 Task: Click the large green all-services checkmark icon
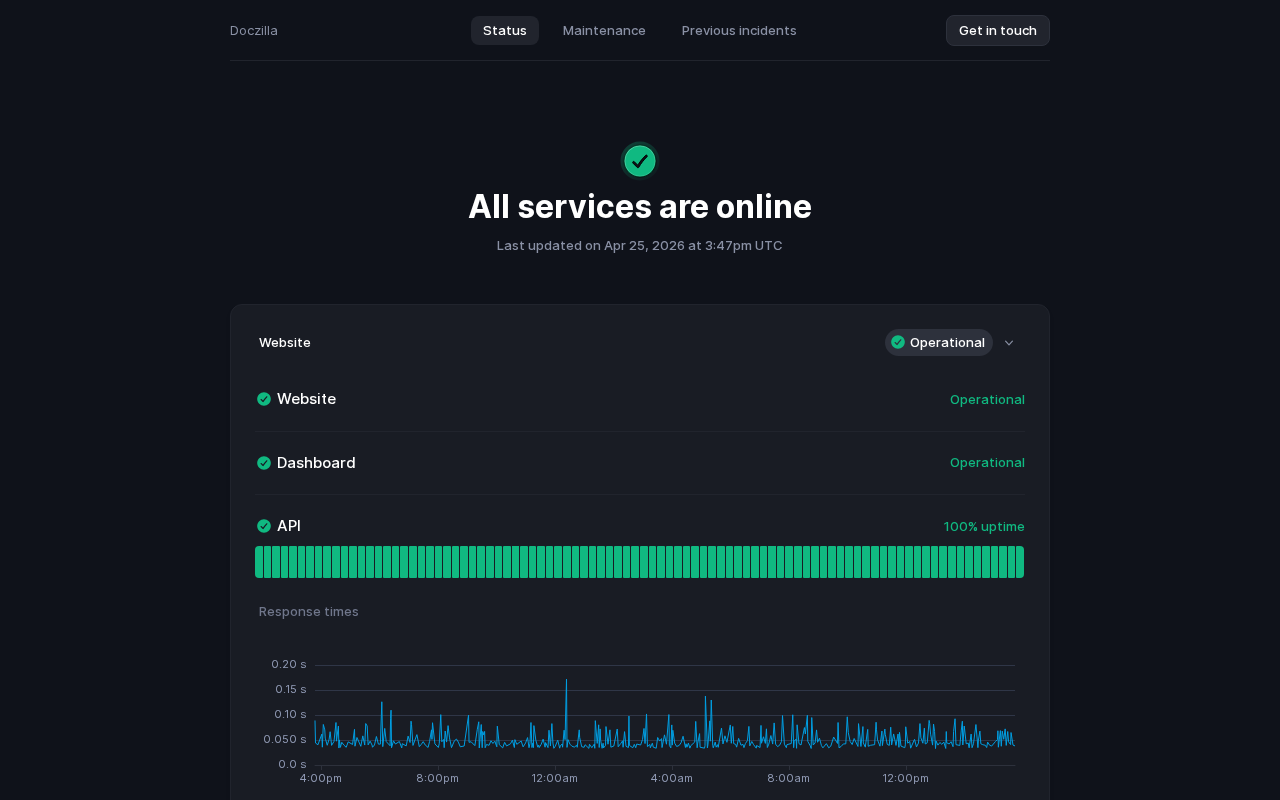pos(640,161)
